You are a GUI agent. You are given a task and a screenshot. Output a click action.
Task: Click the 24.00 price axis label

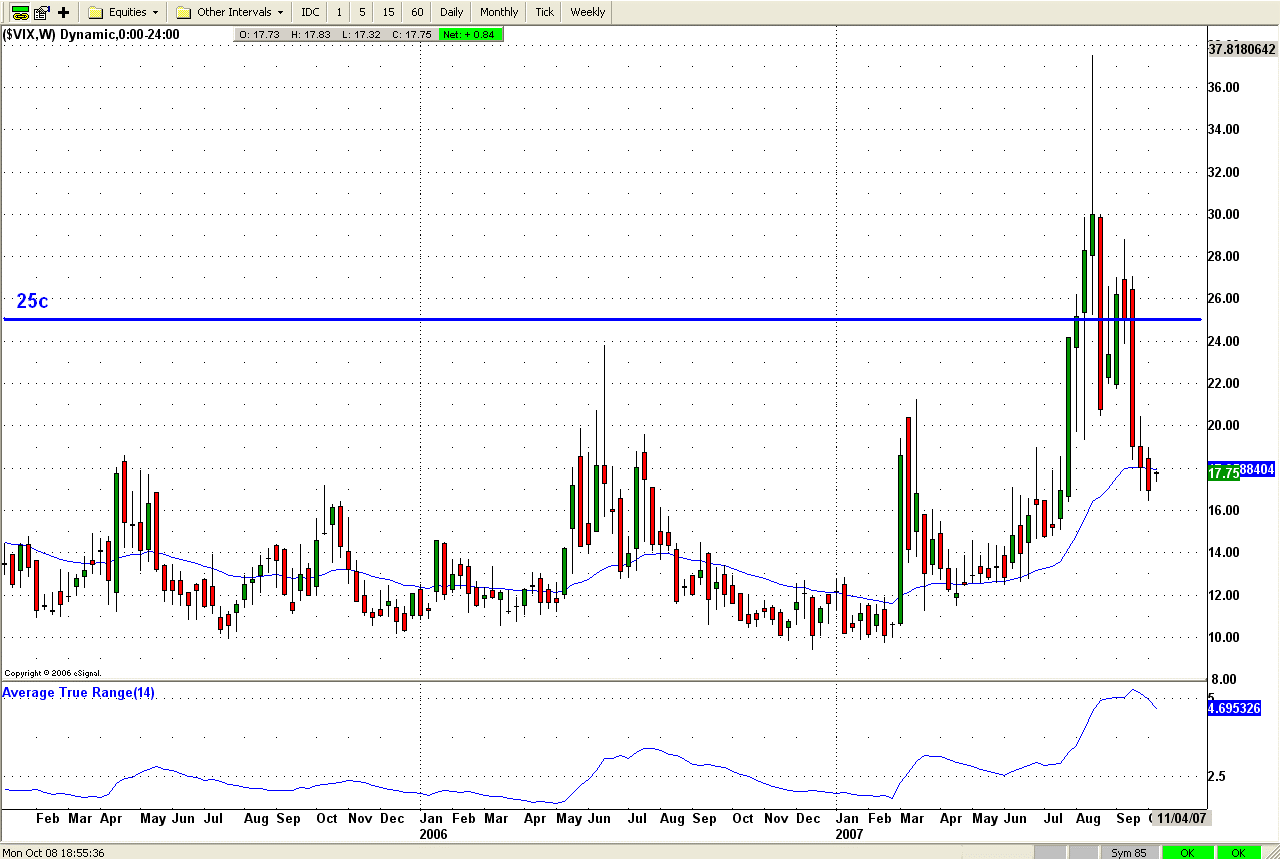click(1224, 342)
